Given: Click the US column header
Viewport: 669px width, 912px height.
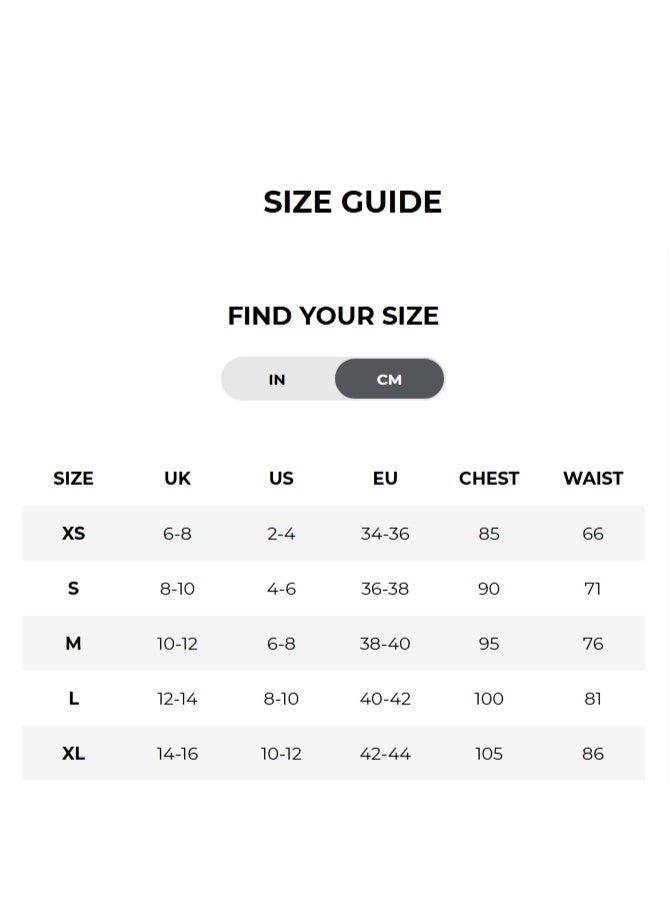Looking at the screenshot, I should pos(281,479).
